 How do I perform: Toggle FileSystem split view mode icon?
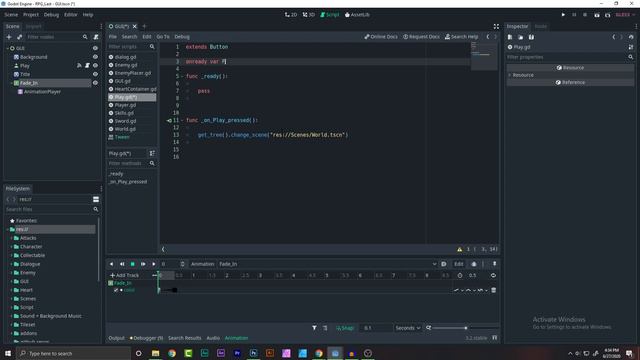(96, 199)
